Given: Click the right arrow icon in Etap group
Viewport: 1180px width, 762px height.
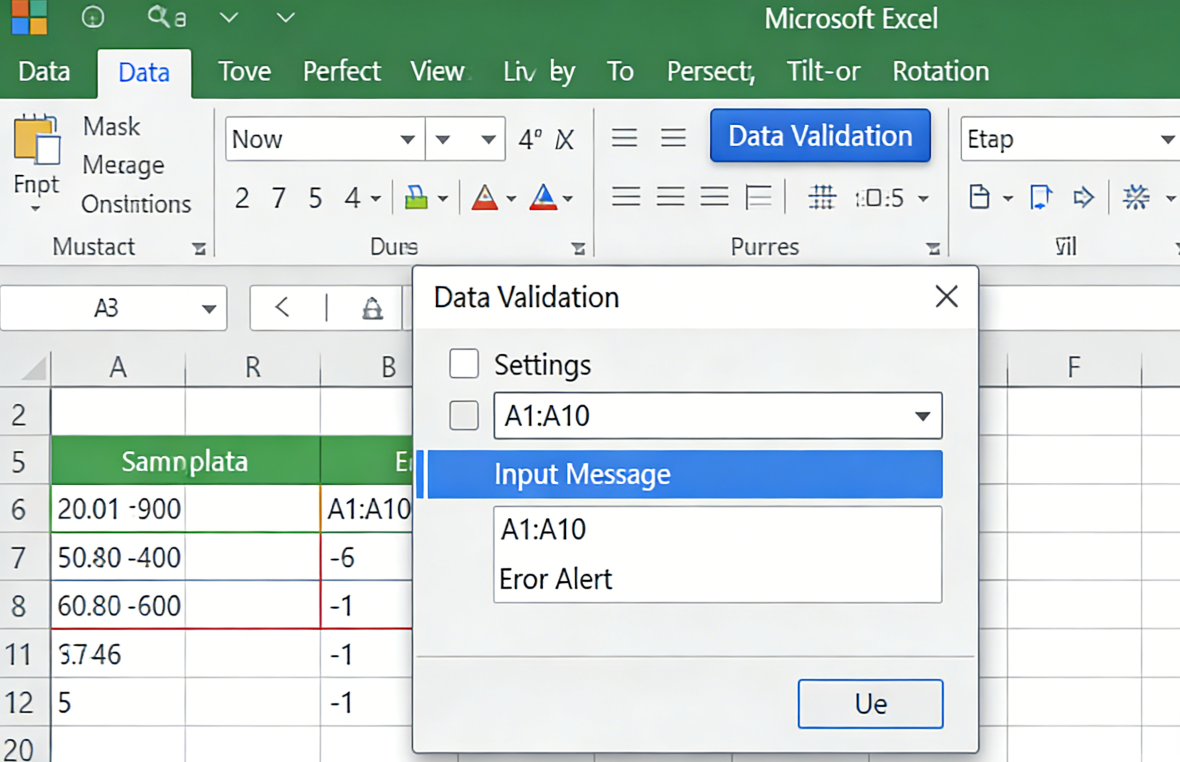Looking at the screenshot, I should click(1084, 198).
